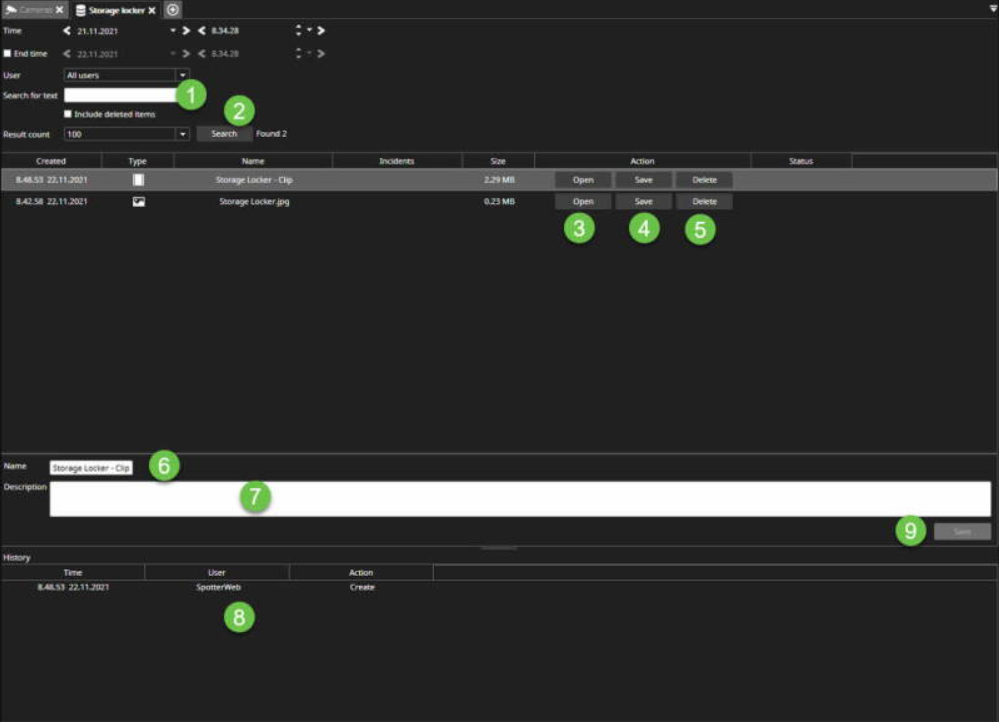Open the Result count dropdown
Screen dimensions: 1000x722
[x=182, y=134]
